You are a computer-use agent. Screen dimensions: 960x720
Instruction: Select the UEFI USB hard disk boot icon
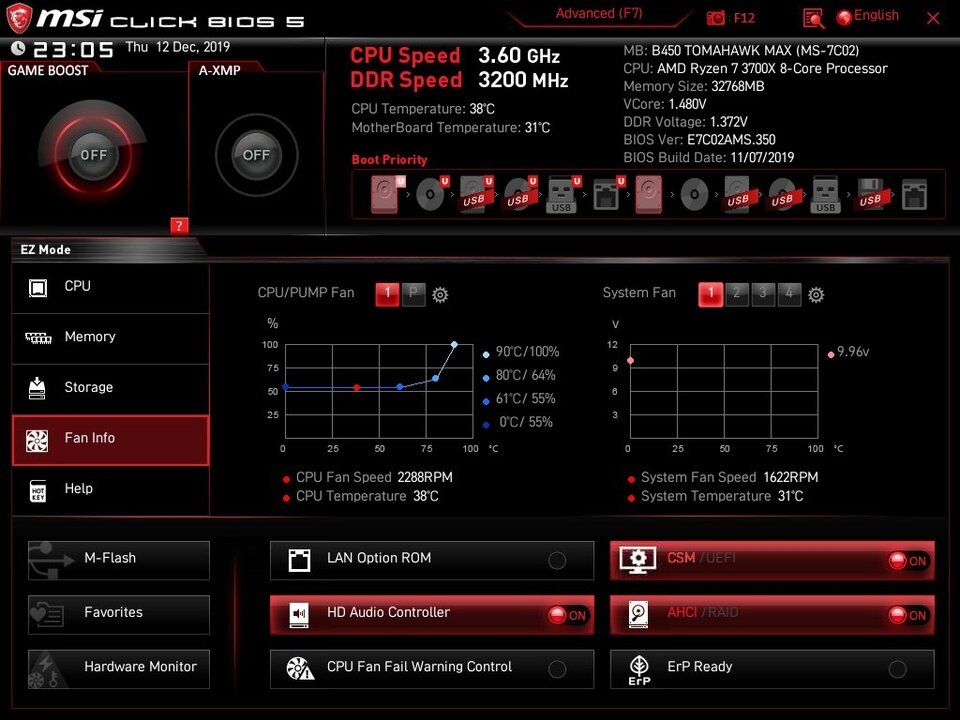(x=476, y=195)
